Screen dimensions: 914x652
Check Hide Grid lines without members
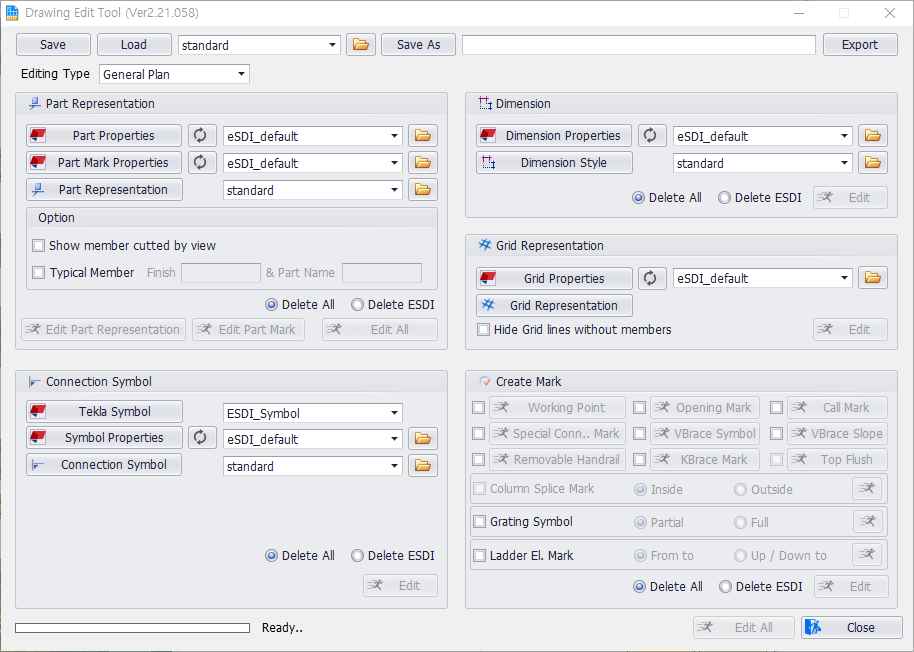click(x=484, y=330)
